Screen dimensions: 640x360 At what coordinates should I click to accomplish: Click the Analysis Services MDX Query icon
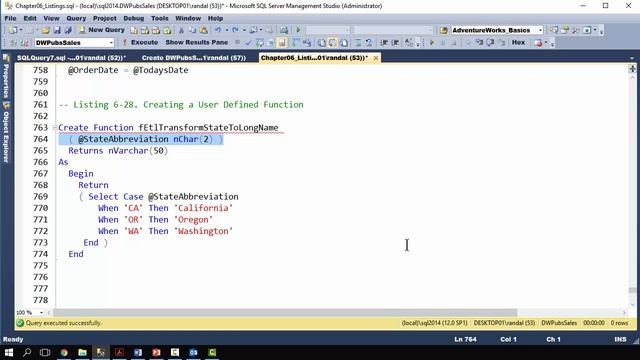tap(145, 30)
